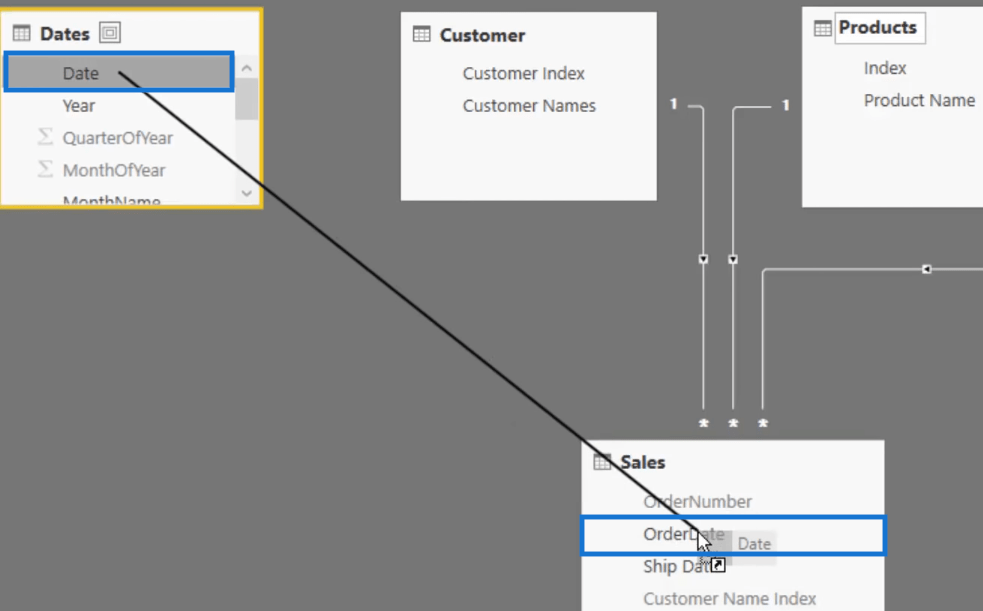Image resolution: width=983 pixels, height=611 pixels.
Task: Click the Dates field list scrollbar thumb
Action: click(x=246, y=98)
